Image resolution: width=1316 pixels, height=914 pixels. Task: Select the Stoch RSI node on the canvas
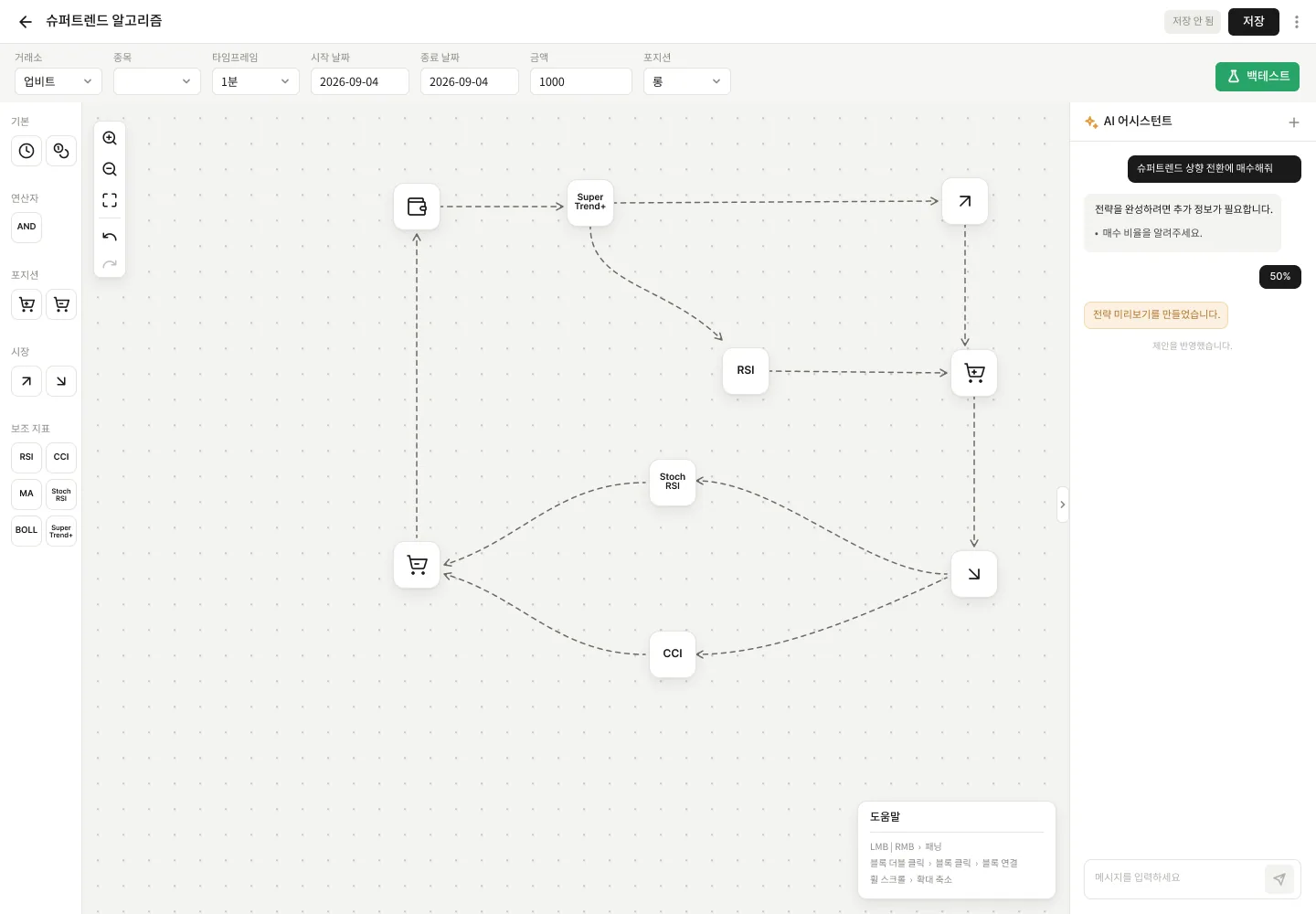673,483
